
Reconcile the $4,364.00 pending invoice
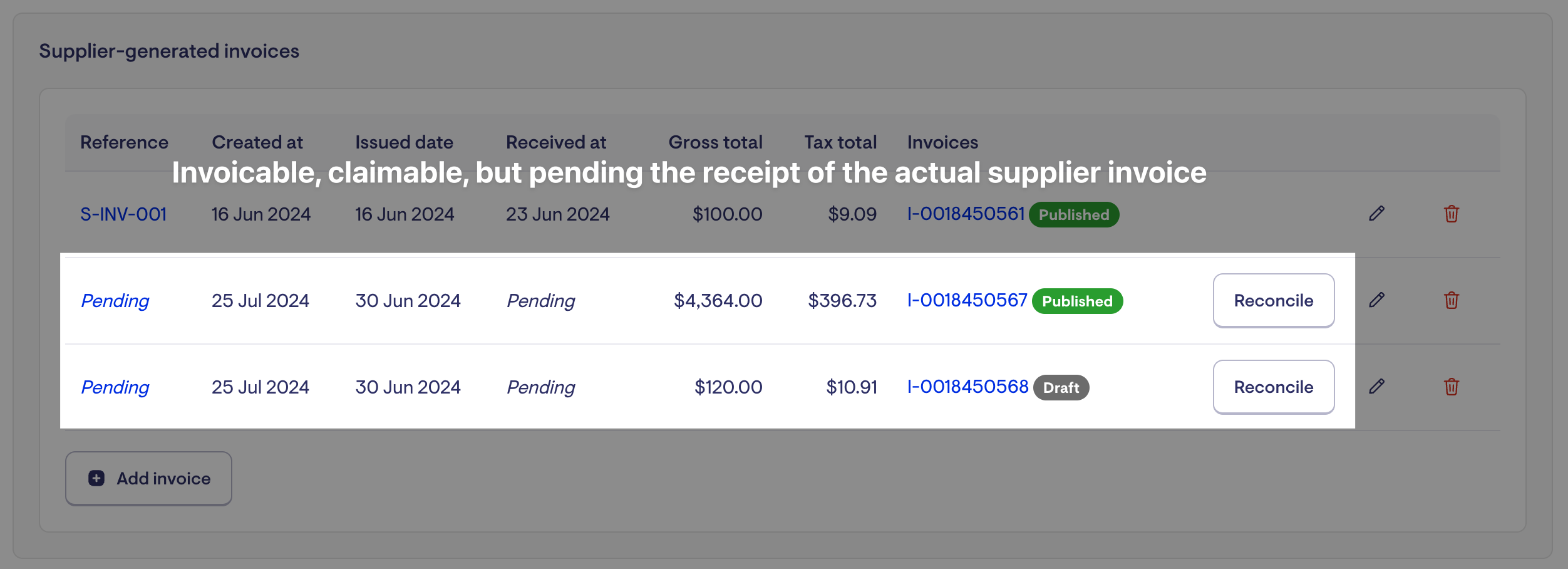(x=1273, y=300)
